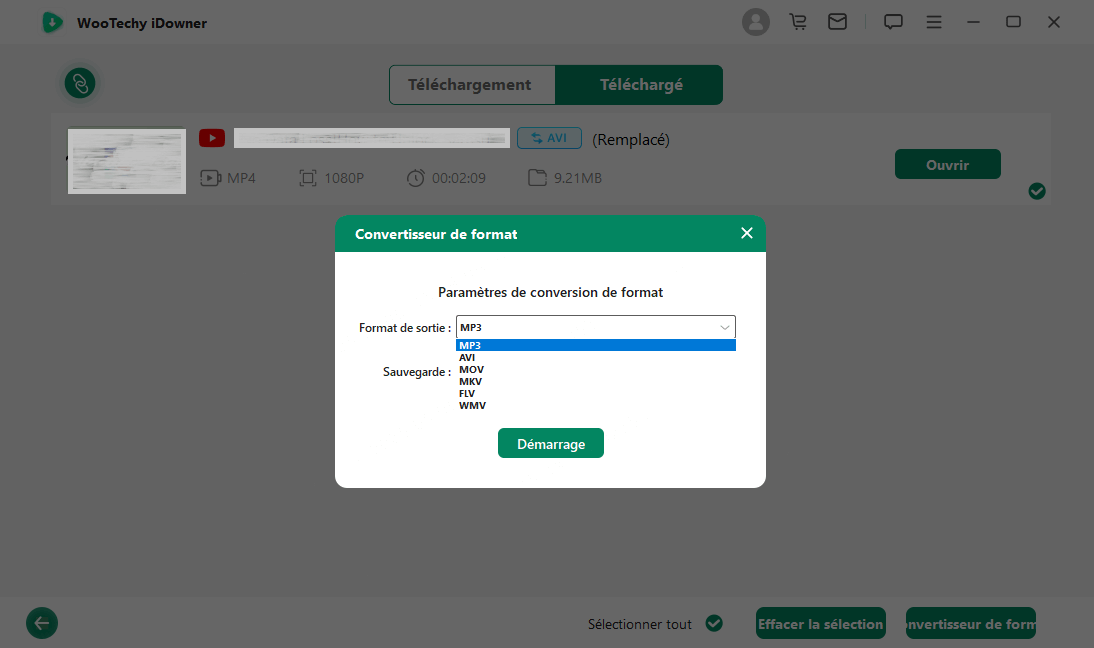1094x648 pixels.
Task: Open the user account profile icon
Action: pos(756,21)
